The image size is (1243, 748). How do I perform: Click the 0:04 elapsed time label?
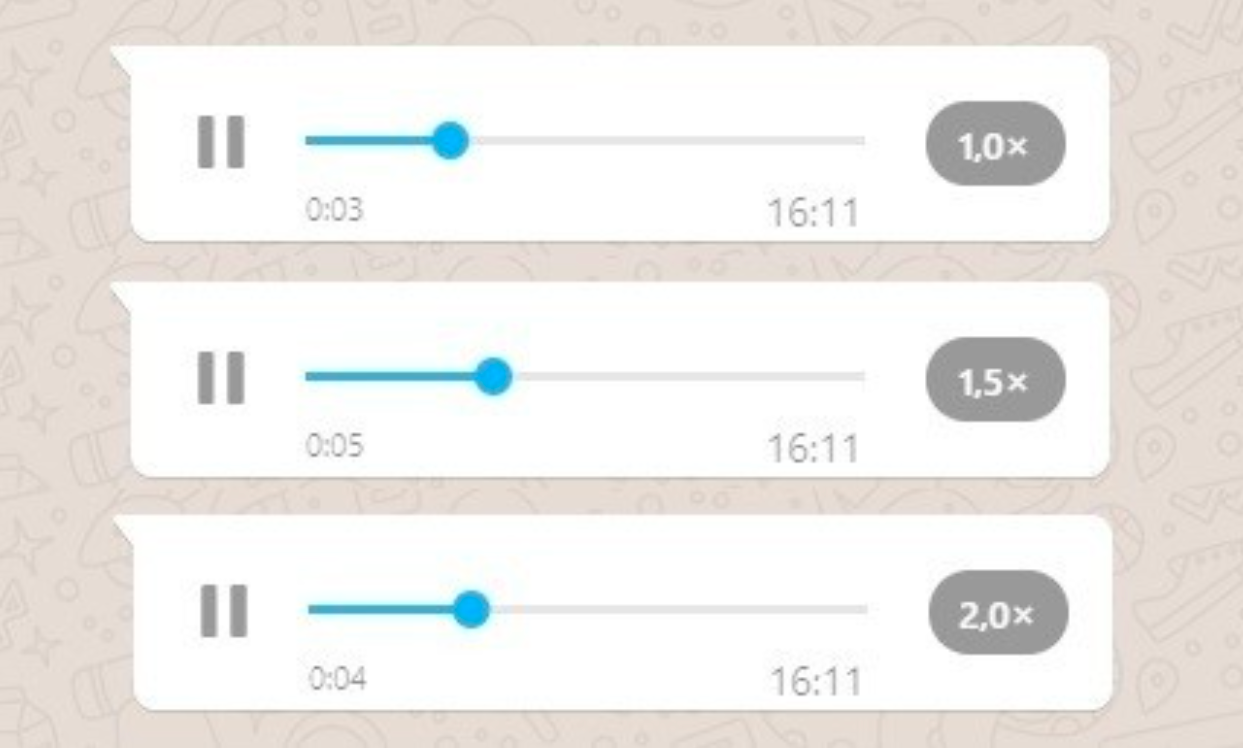pos(338,679)
